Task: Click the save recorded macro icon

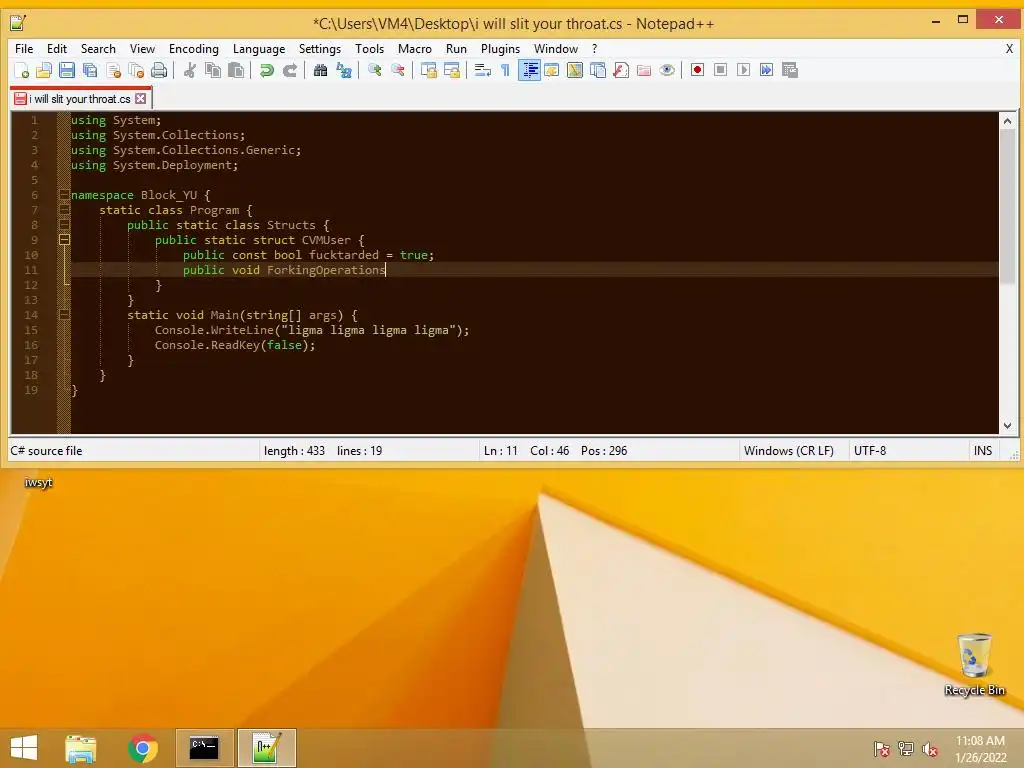Action: (x=790, y=70)
